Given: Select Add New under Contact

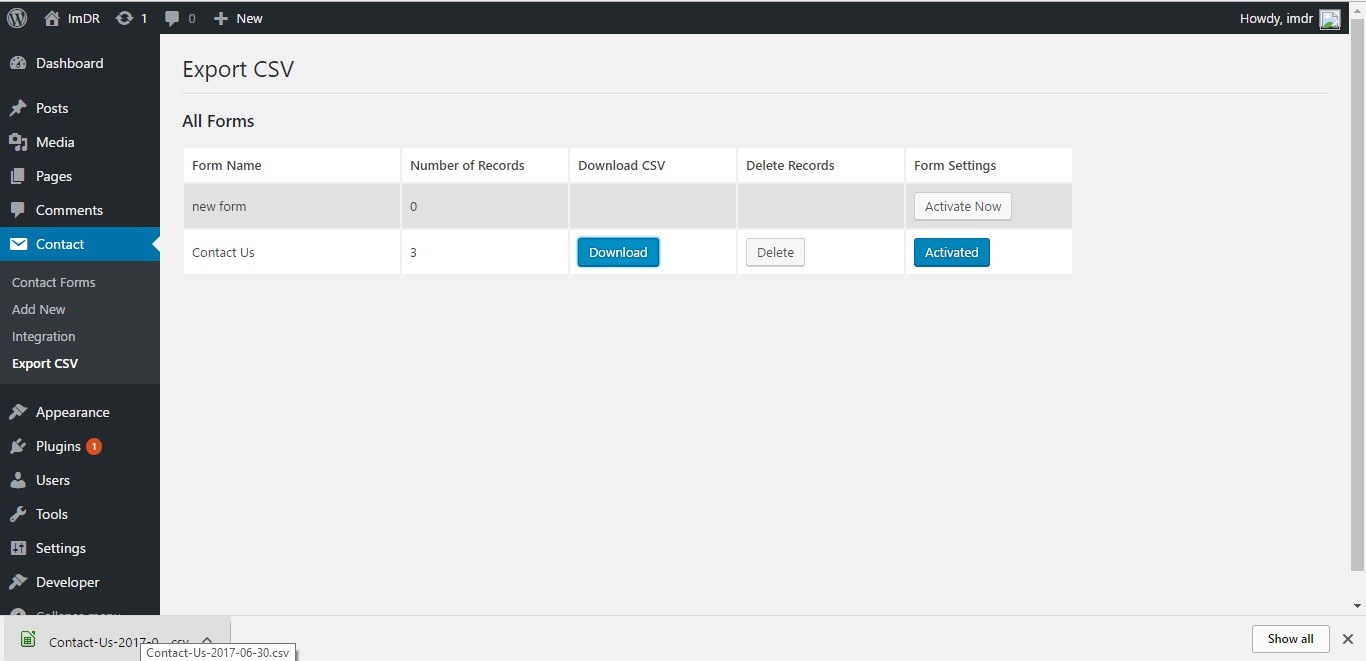Looking at the screenshot, I should point(39,309).
